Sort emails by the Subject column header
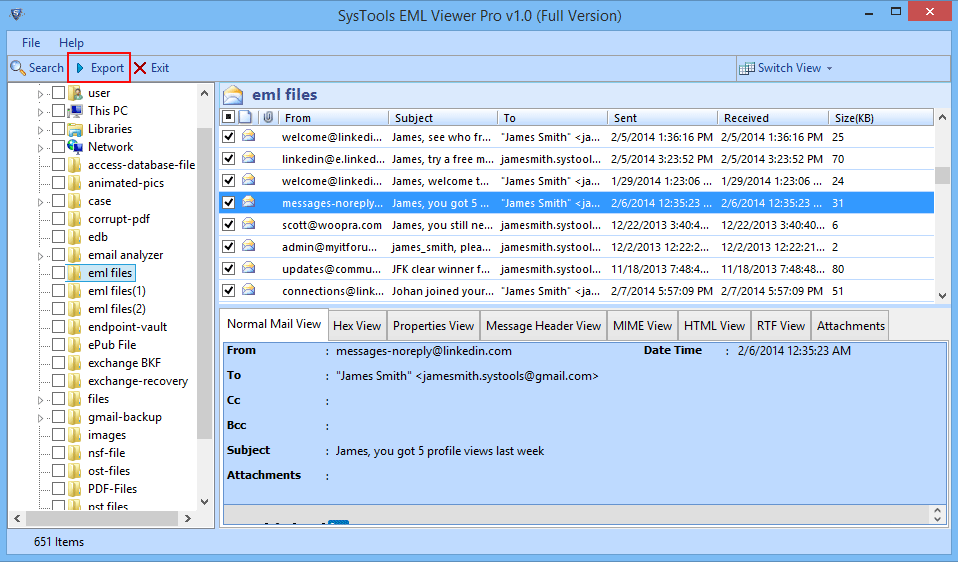Screen dimensions: 958x562 tap(443, 118)
